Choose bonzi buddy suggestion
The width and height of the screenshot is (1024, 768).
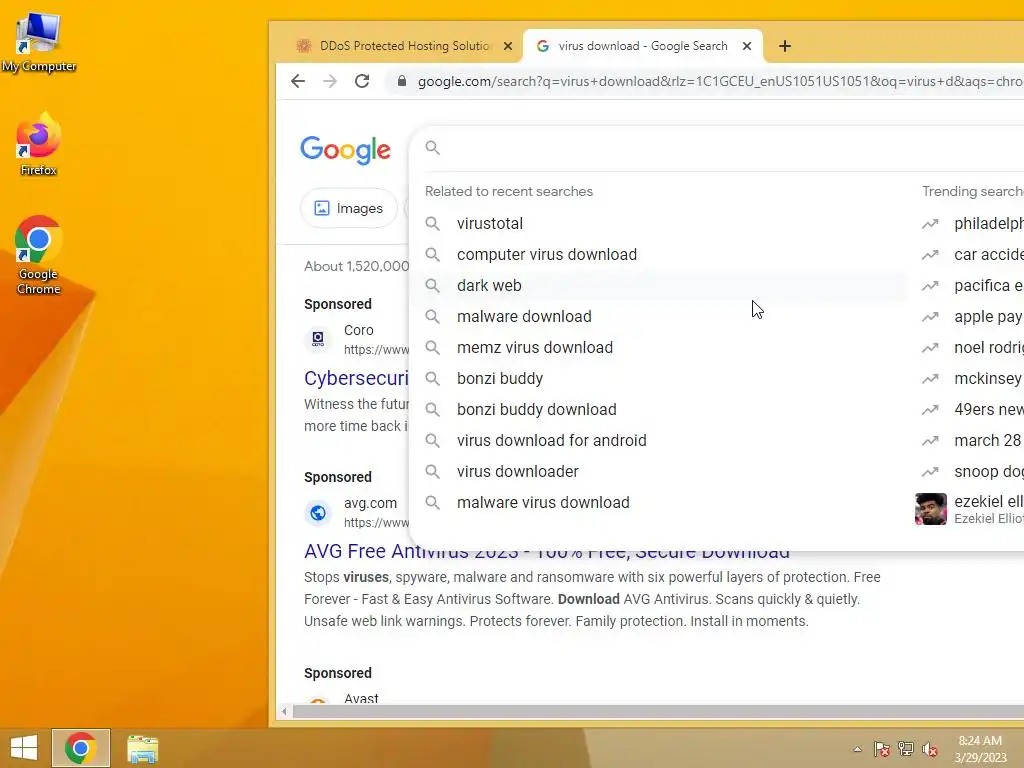pyautogui.click(x=658, y=379)
